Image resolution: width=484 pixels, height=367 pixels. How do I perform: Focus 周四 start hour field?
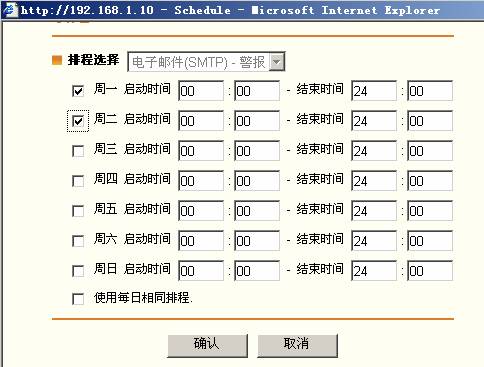(x=201, y=180)
